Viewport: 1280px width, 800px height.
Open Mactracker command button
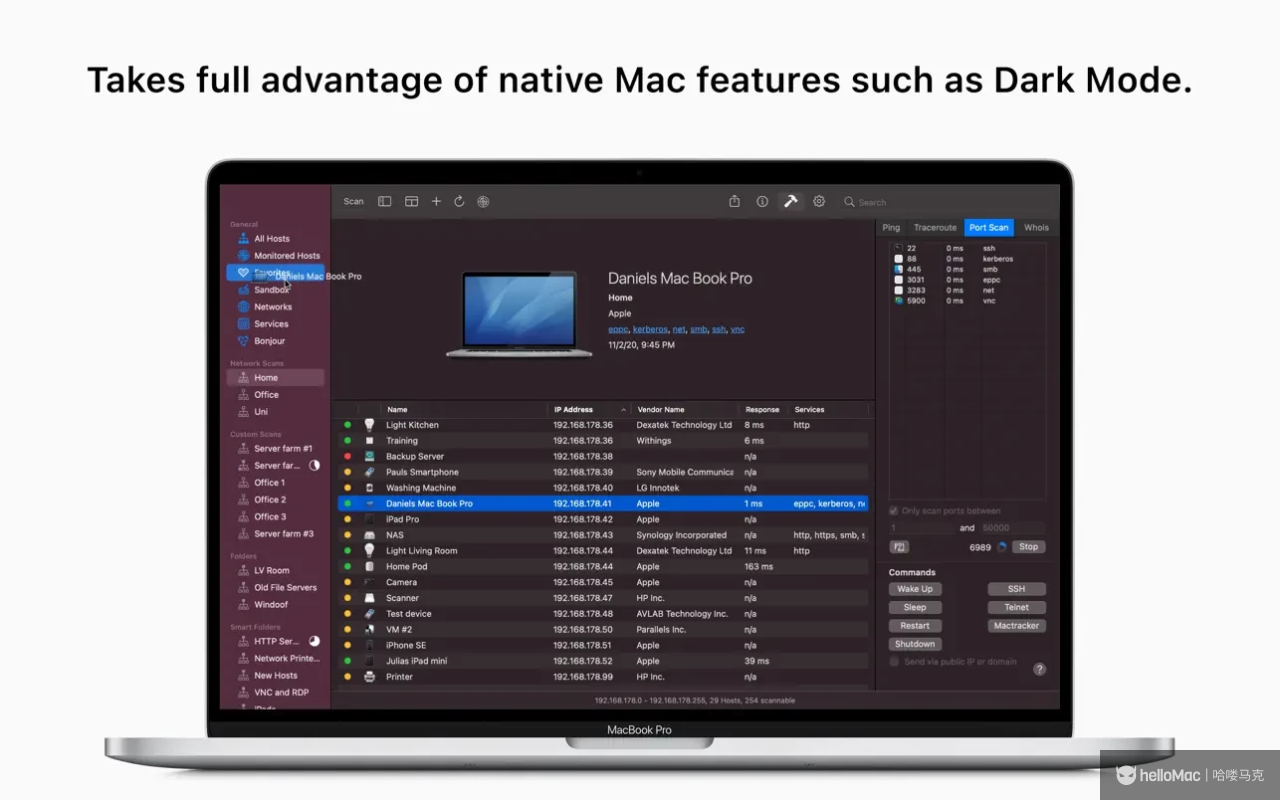[x=1017, y=626]
